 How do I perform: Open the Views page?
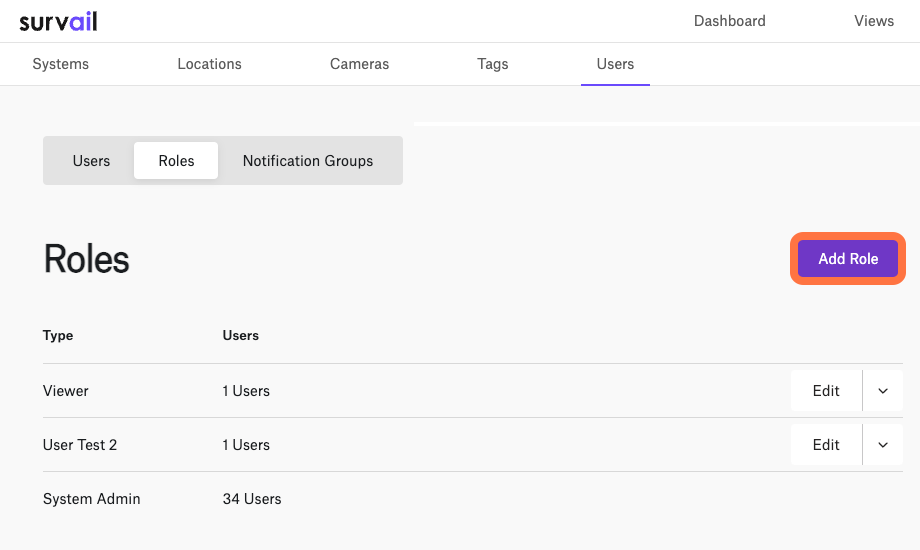tap(874, 21)
